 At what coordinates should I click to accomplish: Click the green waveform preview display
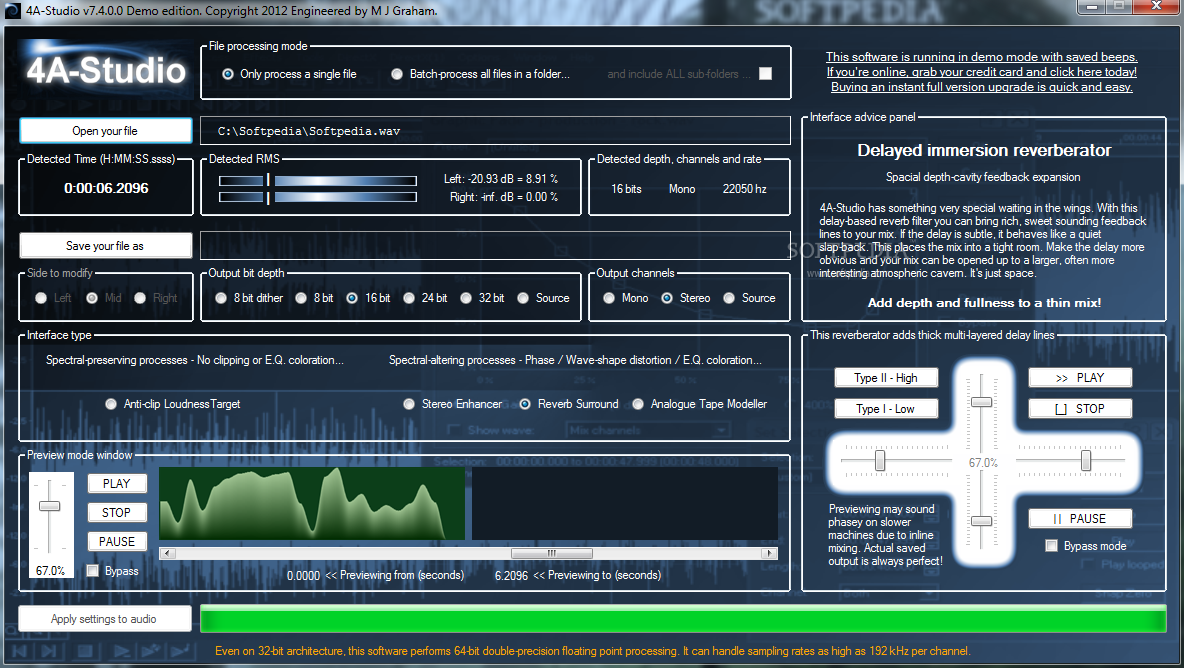click(312, 503)
